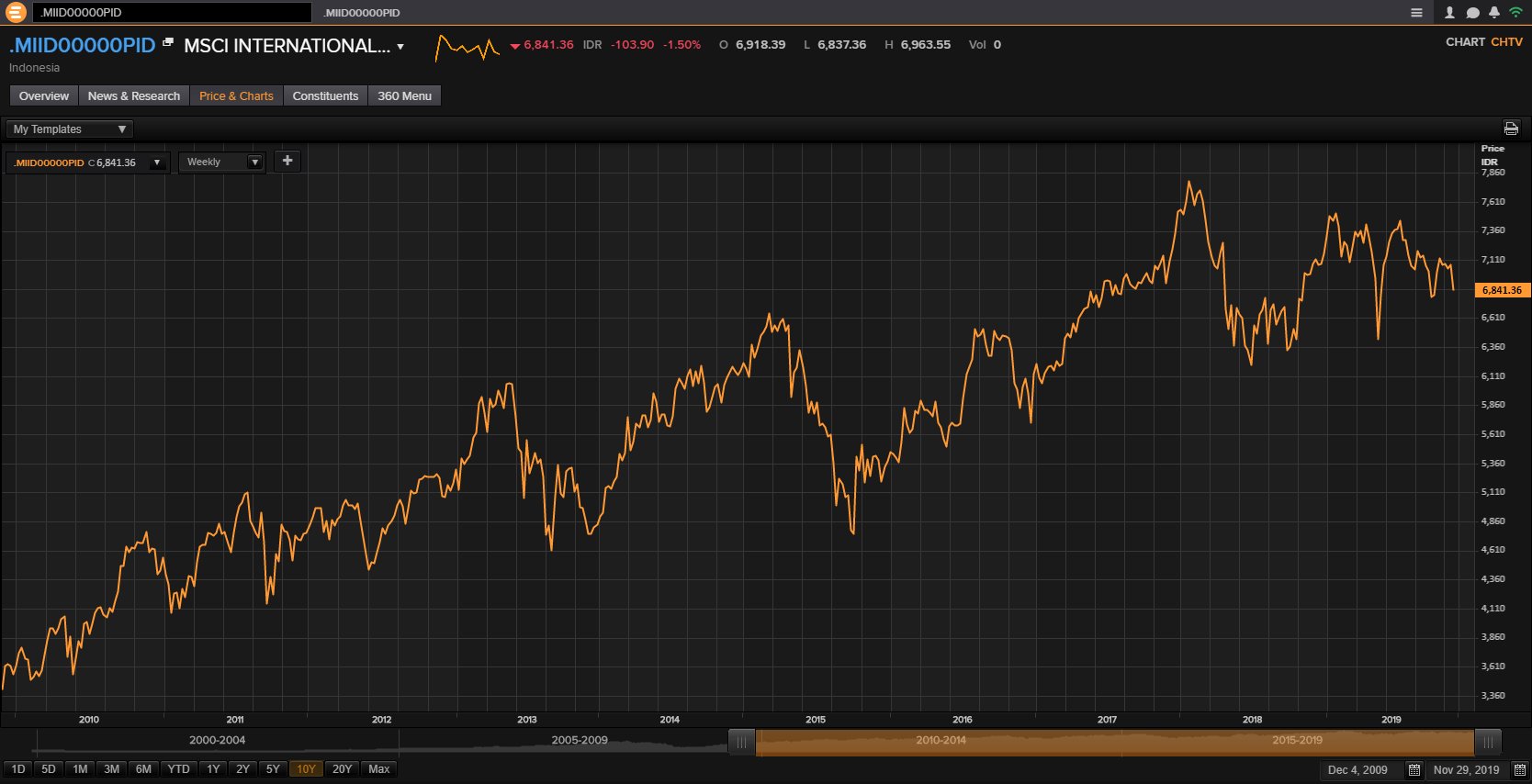Check the connection status wifi icon
The image size is (1532, 784).
pyautogui.click(x=1515, y=13)
